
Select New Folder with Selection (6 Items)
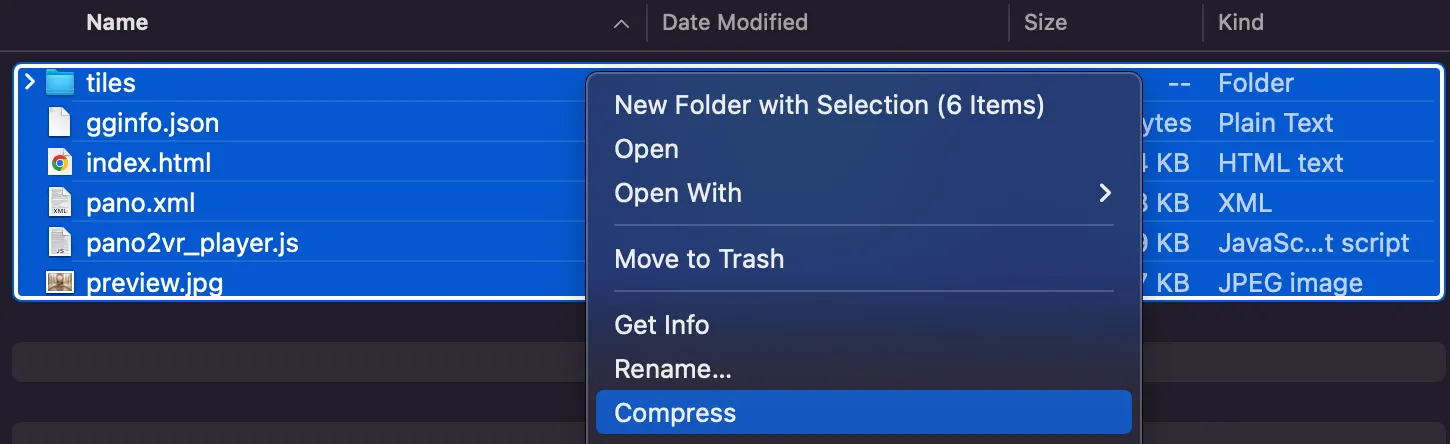(x=829, y=105)
